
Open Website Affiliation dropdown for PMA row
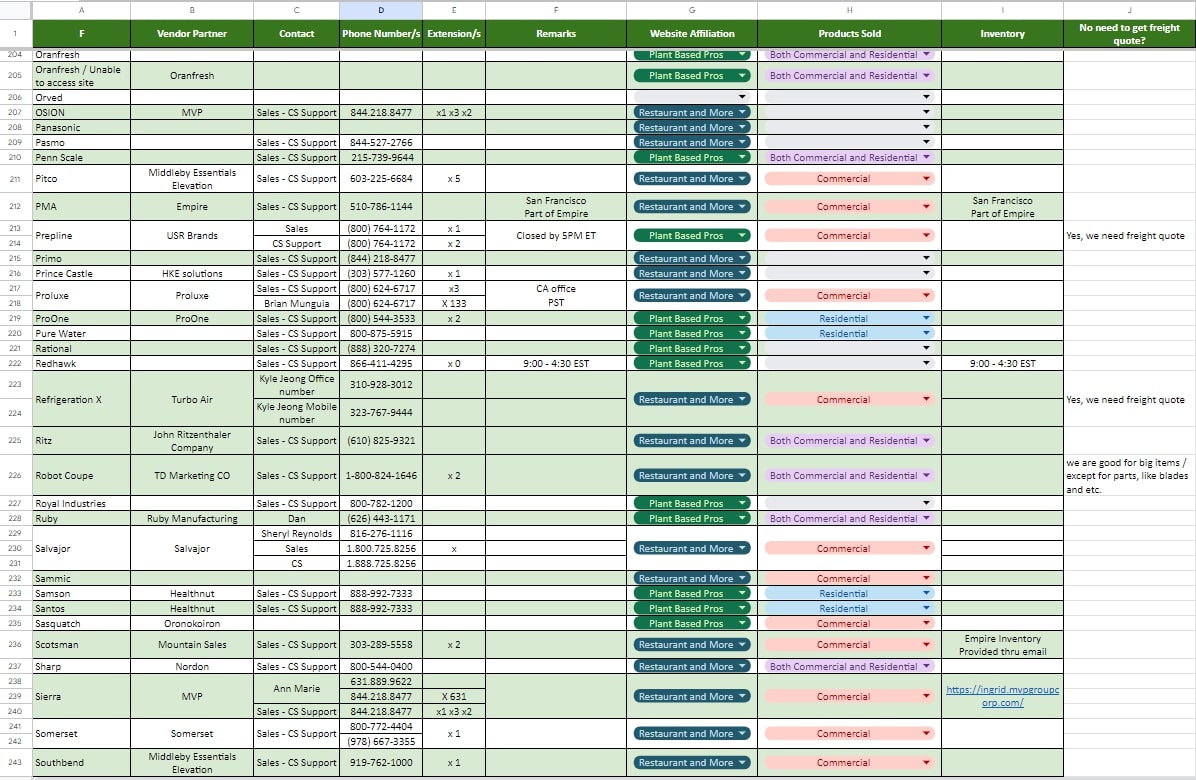692,207
